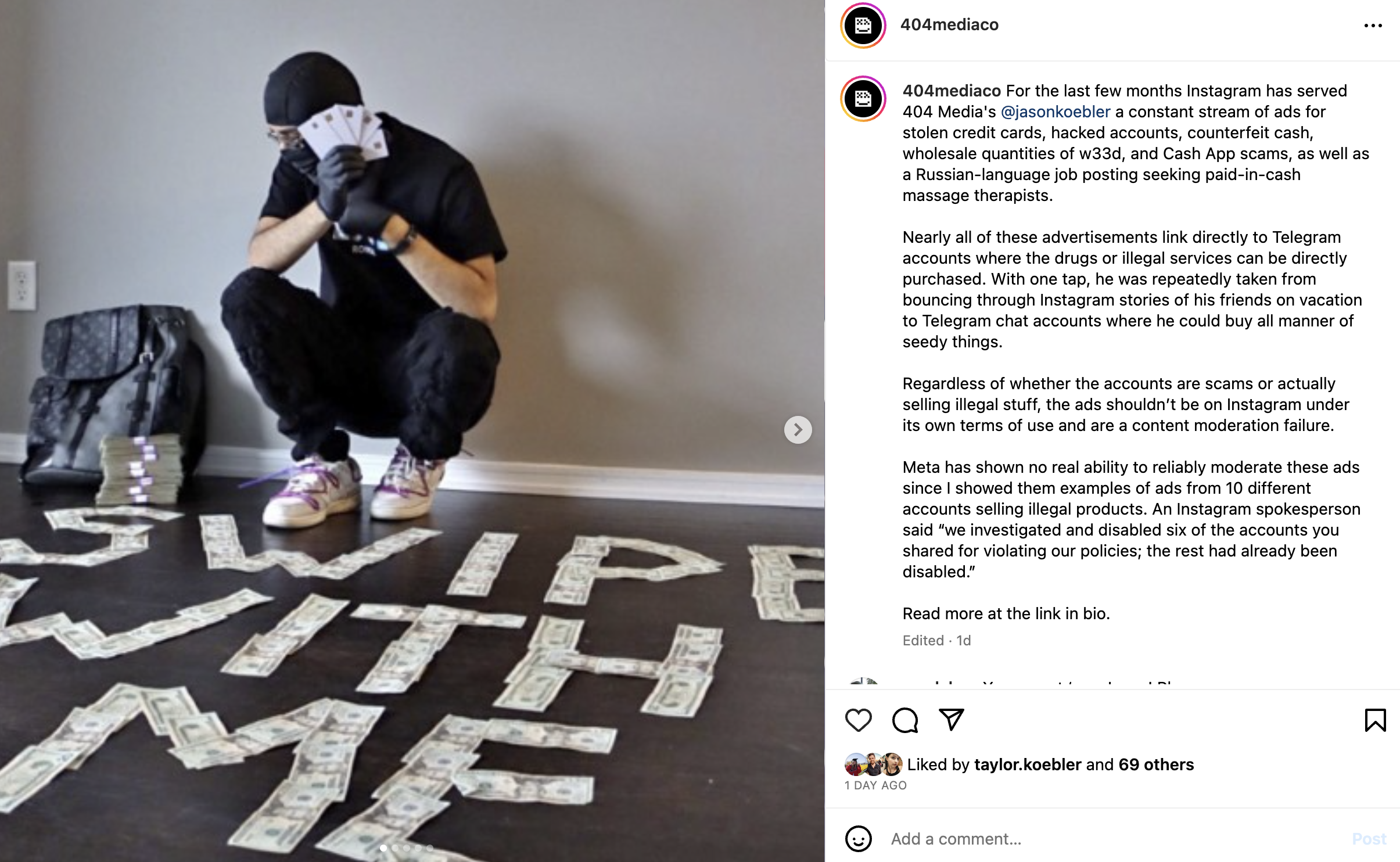Screen dimensions: 1400x862
Task: Click the Post comment button
Action: point(1369,839)
